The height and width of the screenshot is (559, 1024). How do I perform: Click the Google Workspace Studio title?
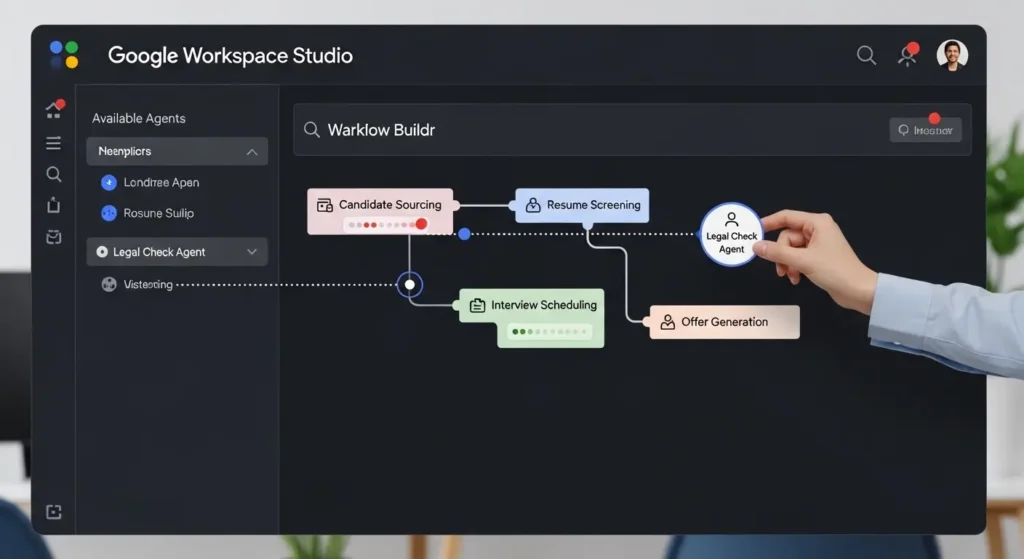point(230,56)
